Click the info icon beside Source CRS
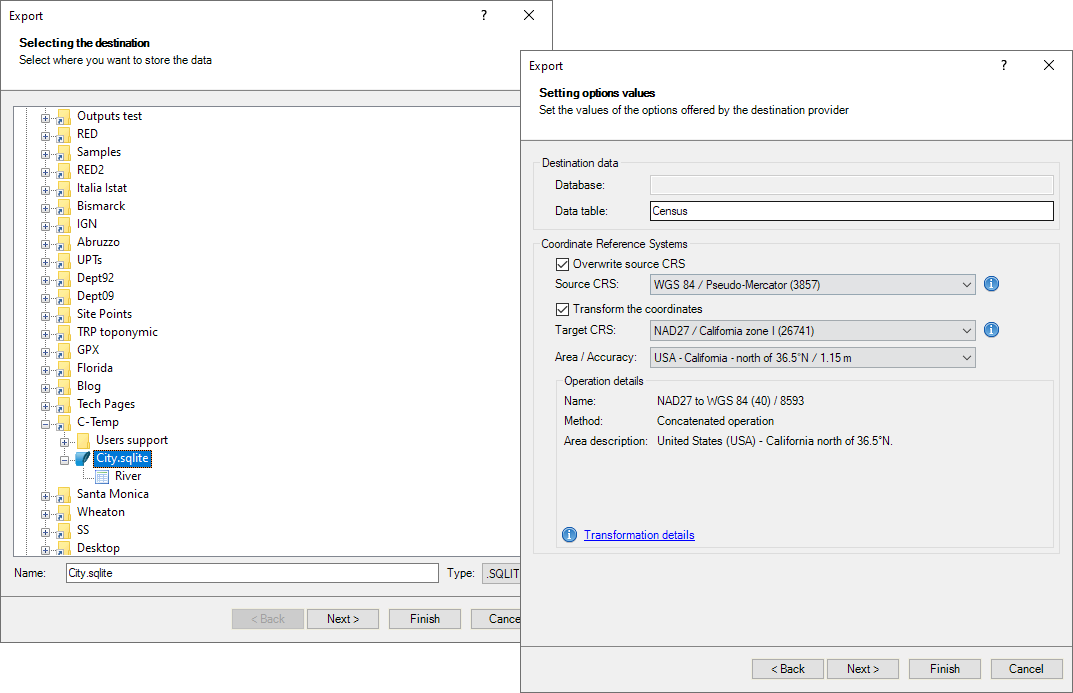Viewport: 1073px width, 693px height. (x=991, y=283)
